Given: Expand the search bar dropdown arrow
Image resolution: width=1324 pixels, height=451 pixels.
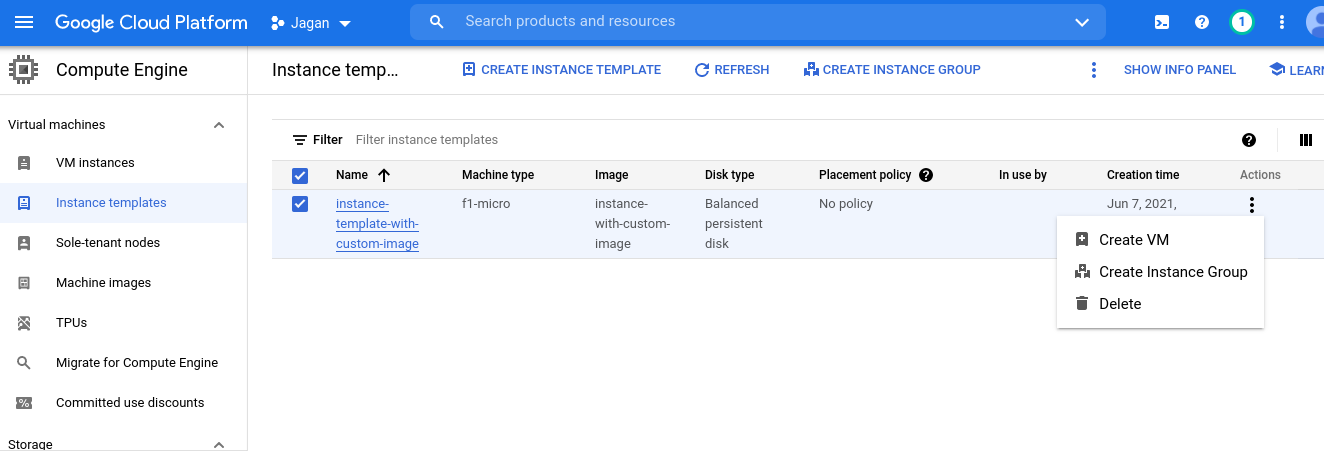Looking at the screenshot, I should pyautogui.click(x=1082, y=22).
